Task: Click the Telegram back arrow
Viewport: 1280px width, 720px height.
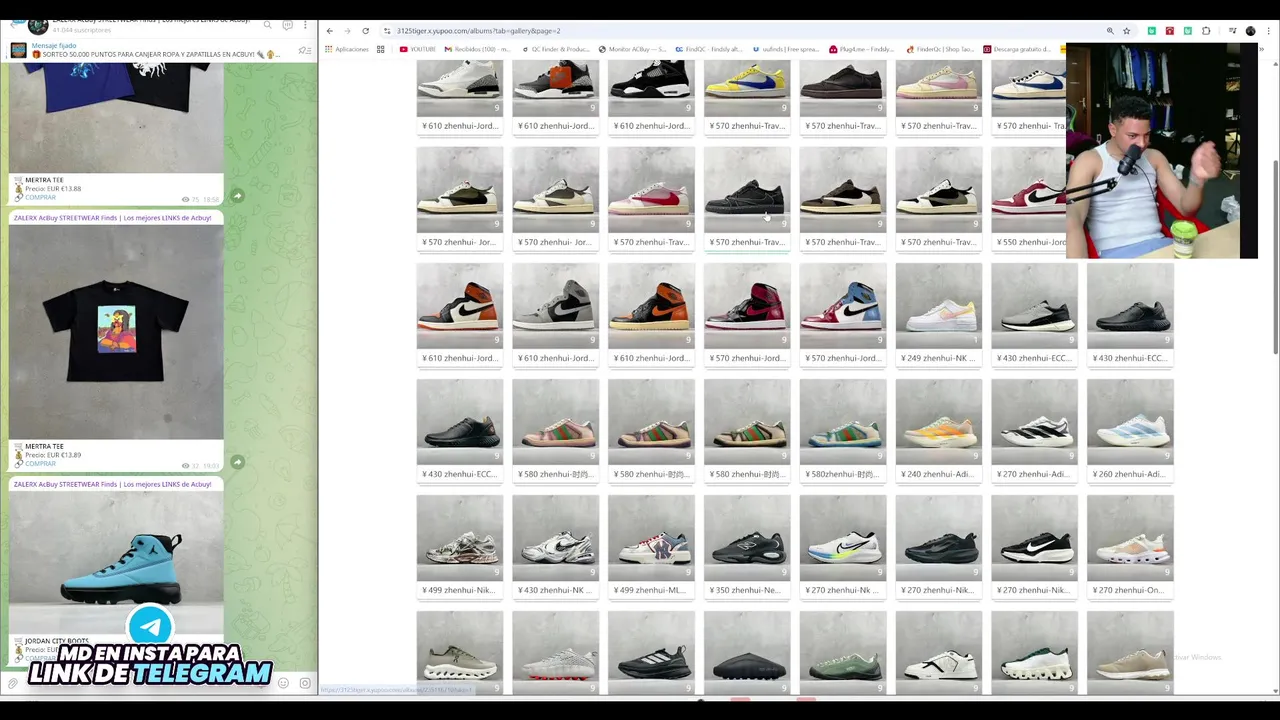Action: (x=12, y=25)
